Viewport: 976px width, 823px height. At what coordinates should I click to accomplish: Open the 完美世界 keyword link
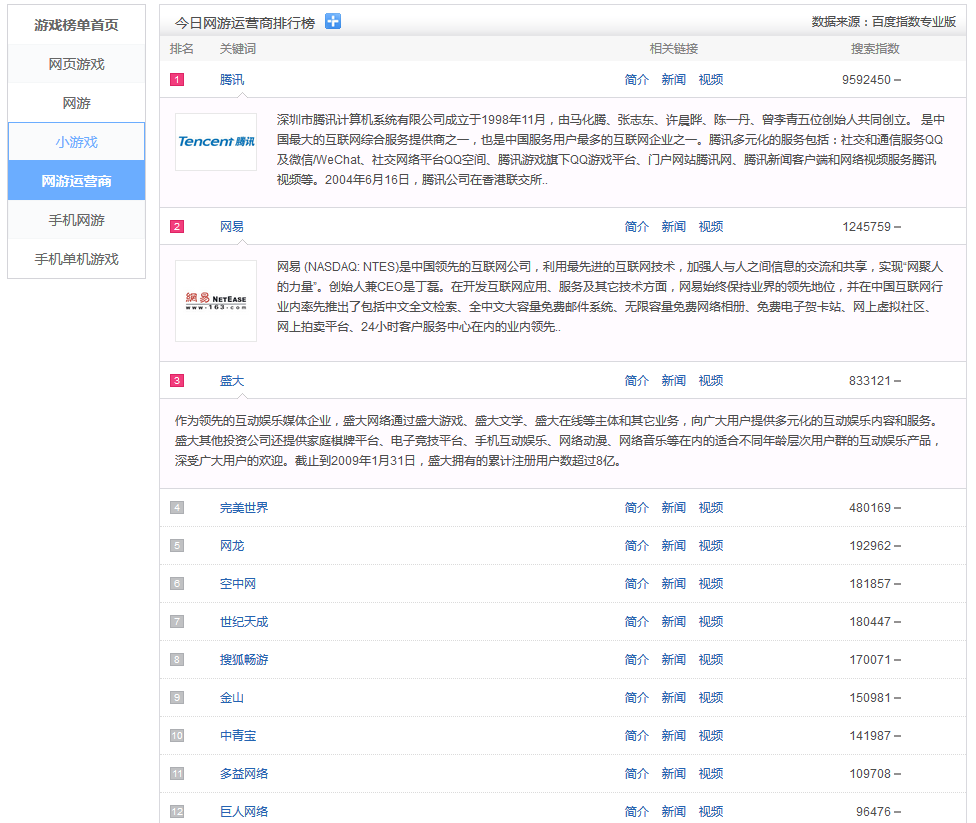point(244,507)
